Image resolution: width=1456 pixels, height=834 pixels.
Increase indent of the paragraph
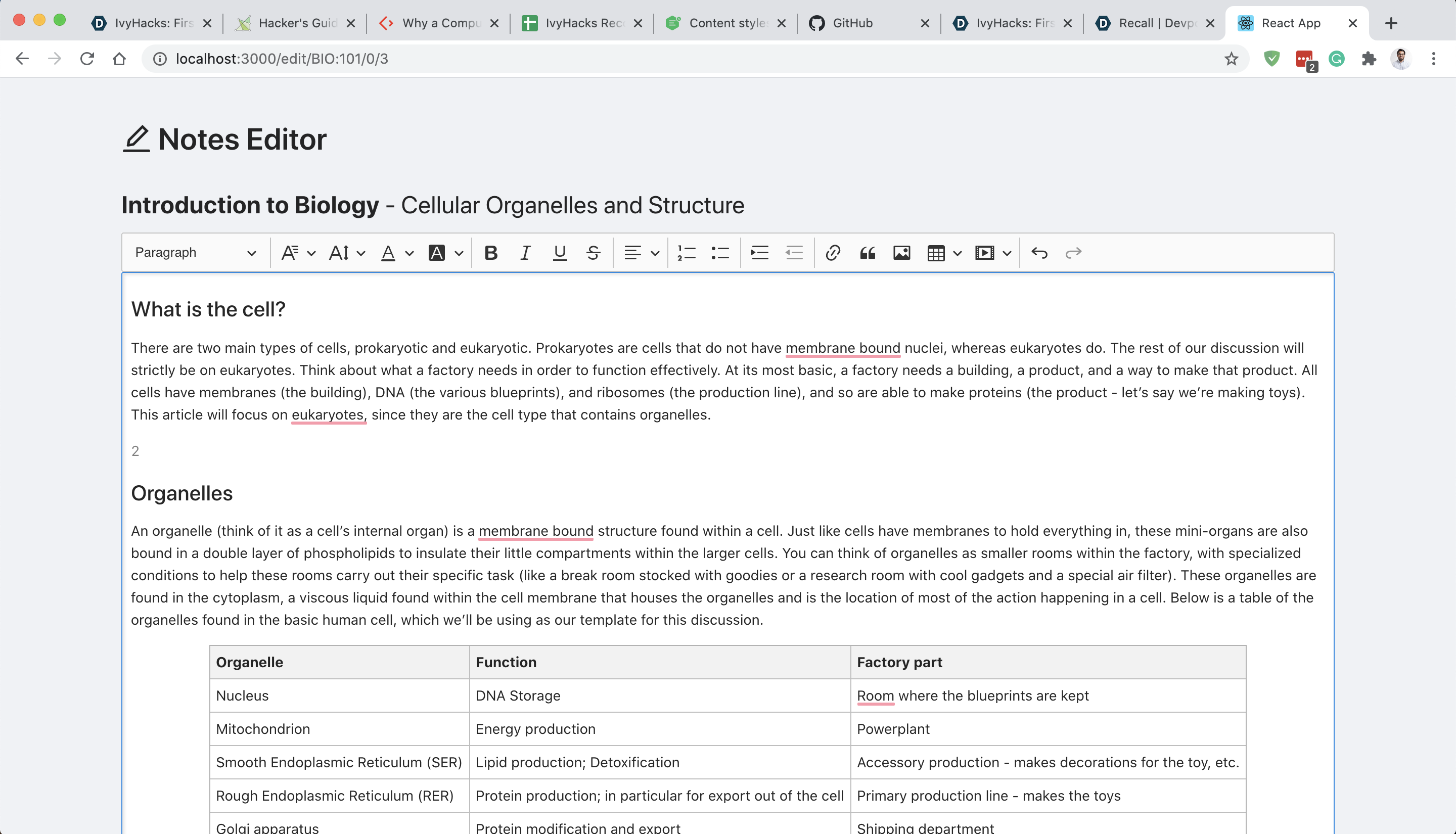point(759,253)
